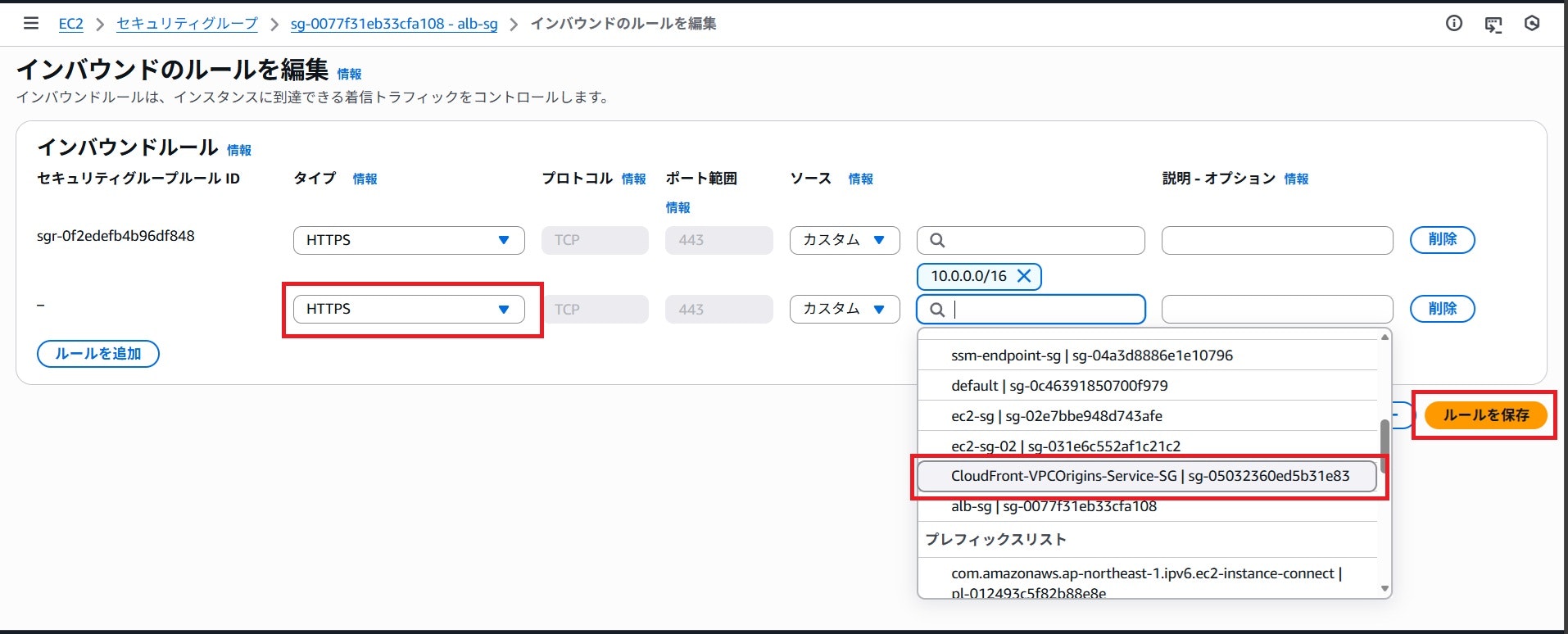The width and height of the screenshot is (1568, 634).
Task: Click description field of first rule
Action: tap(1277, 240)
